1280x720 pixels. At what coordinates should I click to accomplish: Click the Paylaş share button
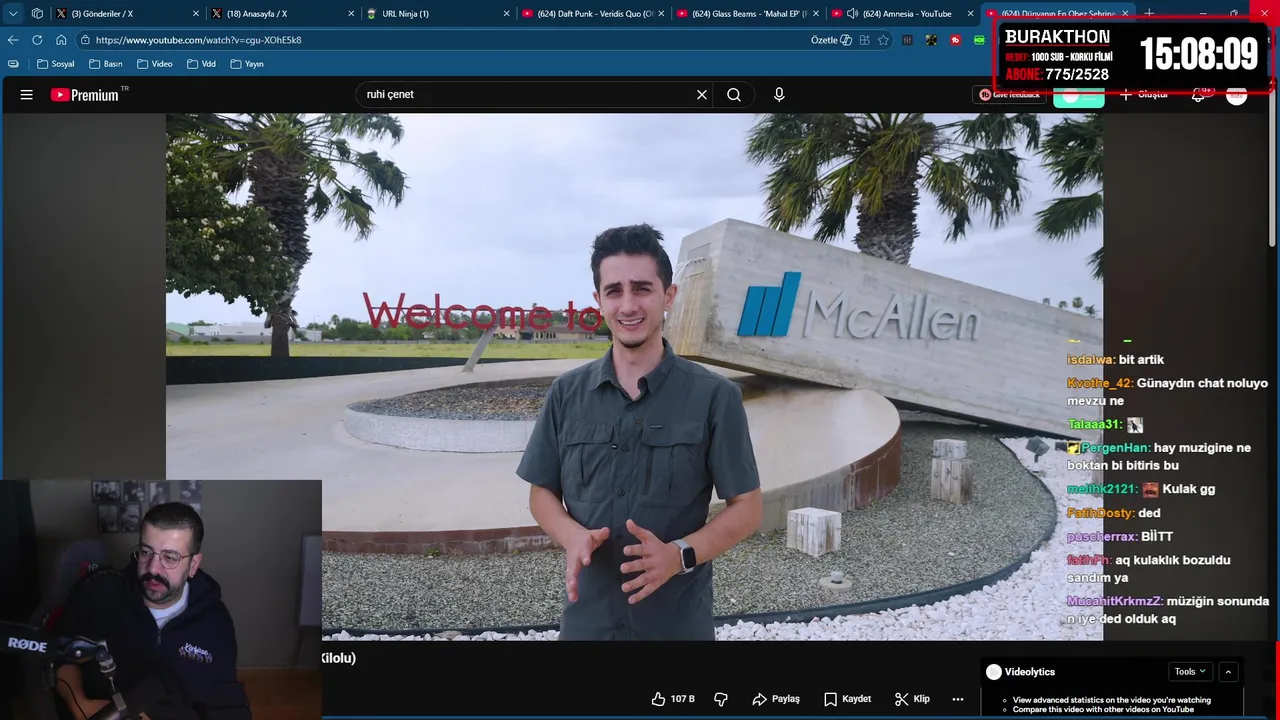(776, 699)
